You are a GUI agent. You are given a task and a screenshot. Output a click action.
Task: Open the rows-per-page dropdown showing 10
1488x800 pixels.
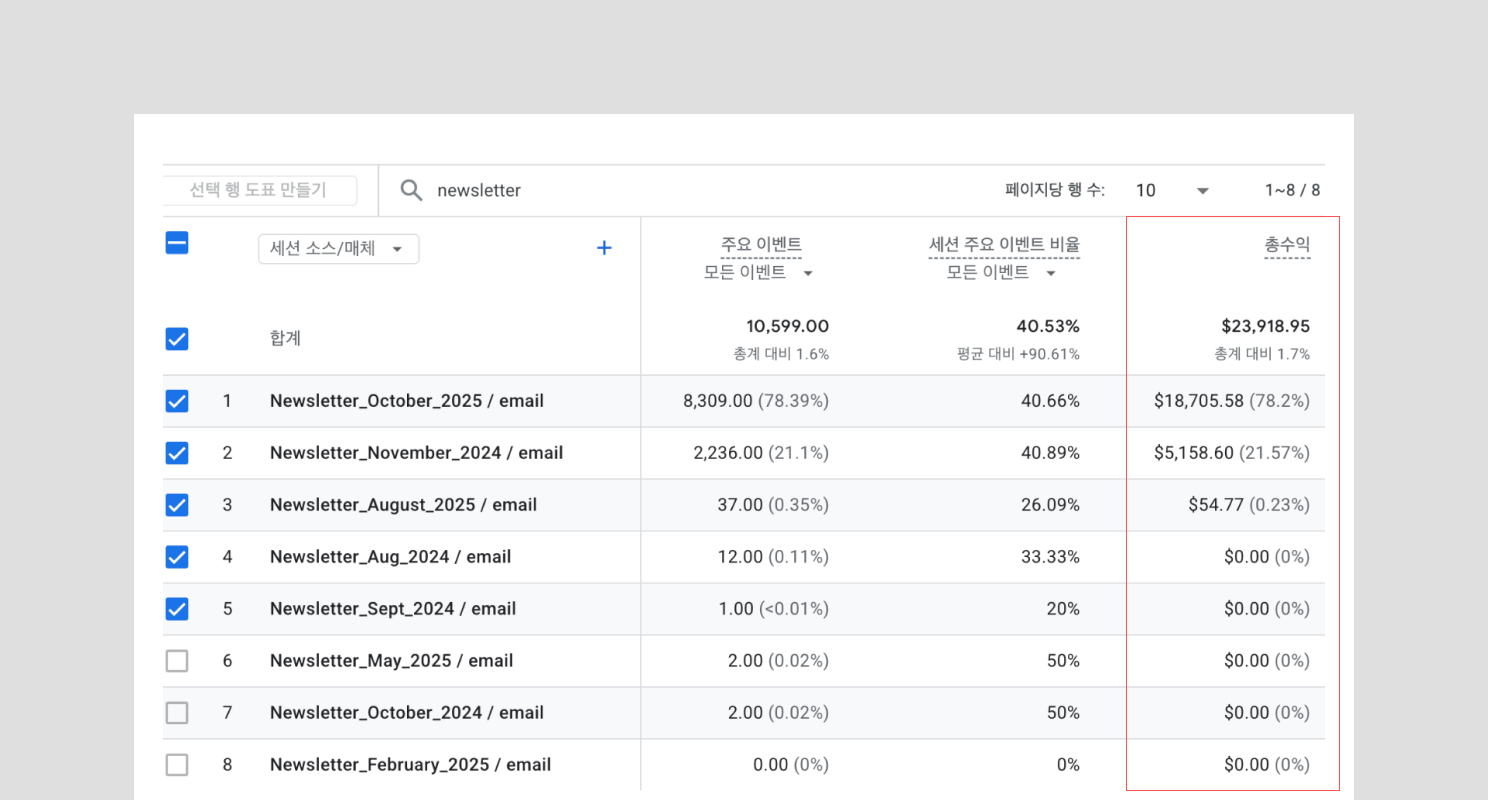(x=1173, y=190)
